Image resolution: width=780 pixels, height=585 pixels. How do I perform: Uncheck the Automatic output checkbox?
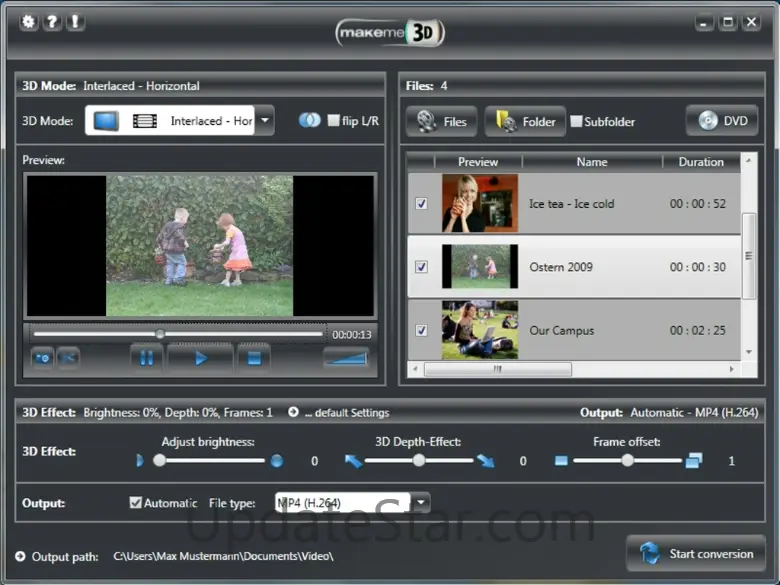136,503
